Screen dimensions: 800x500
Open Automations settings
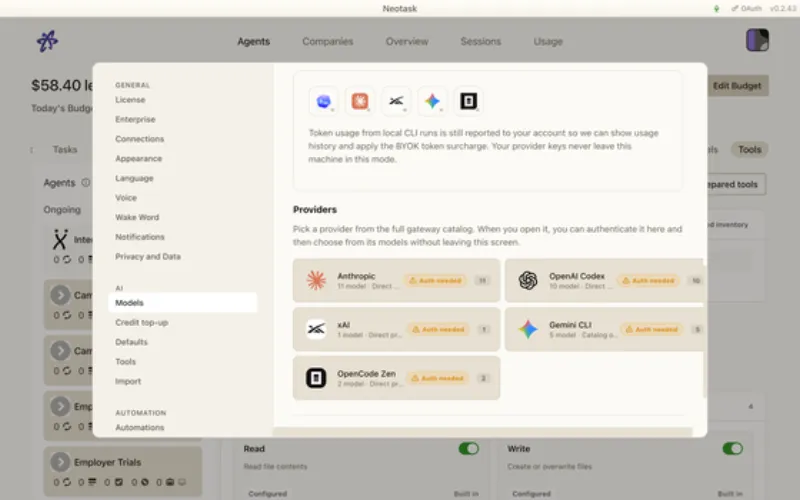[x=140, y=428]
